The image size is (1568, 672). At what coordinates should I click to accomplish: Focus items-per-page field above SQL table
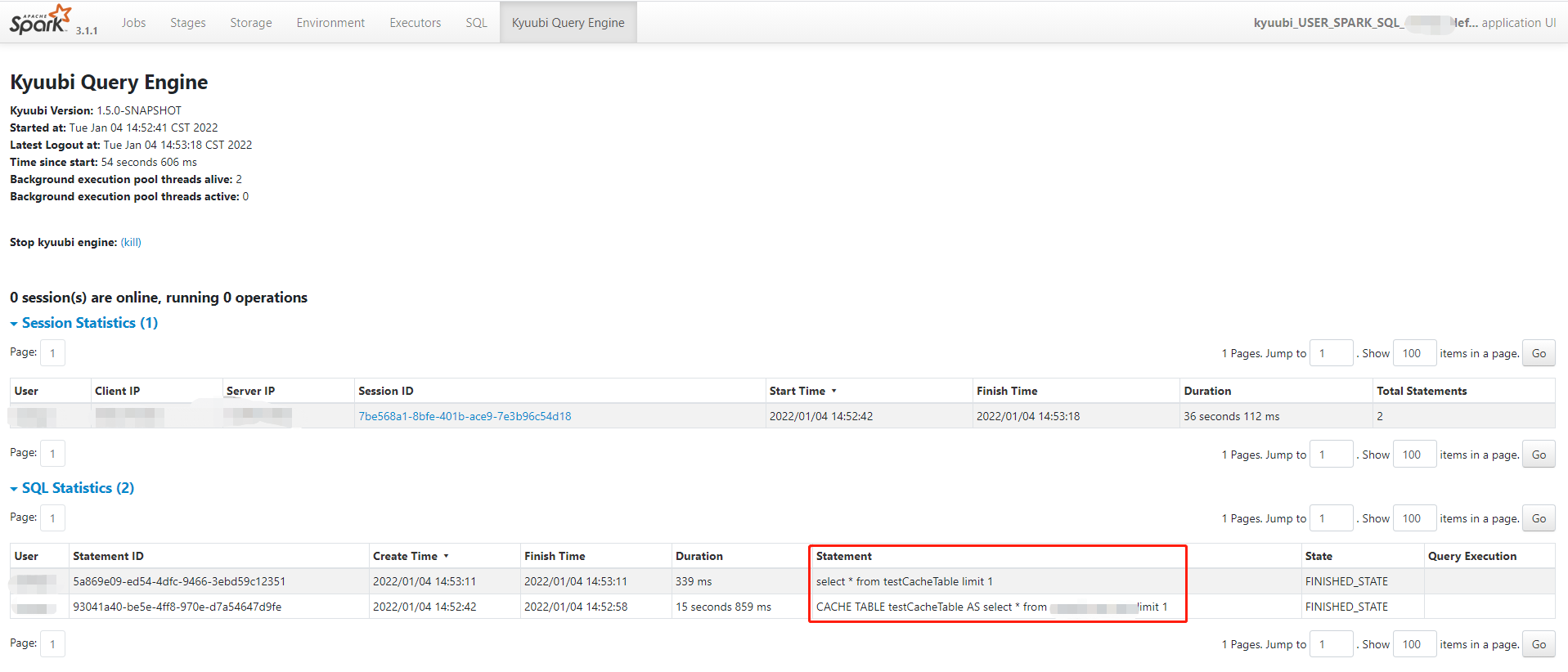pyautogui.click(x=1414, y=518)
